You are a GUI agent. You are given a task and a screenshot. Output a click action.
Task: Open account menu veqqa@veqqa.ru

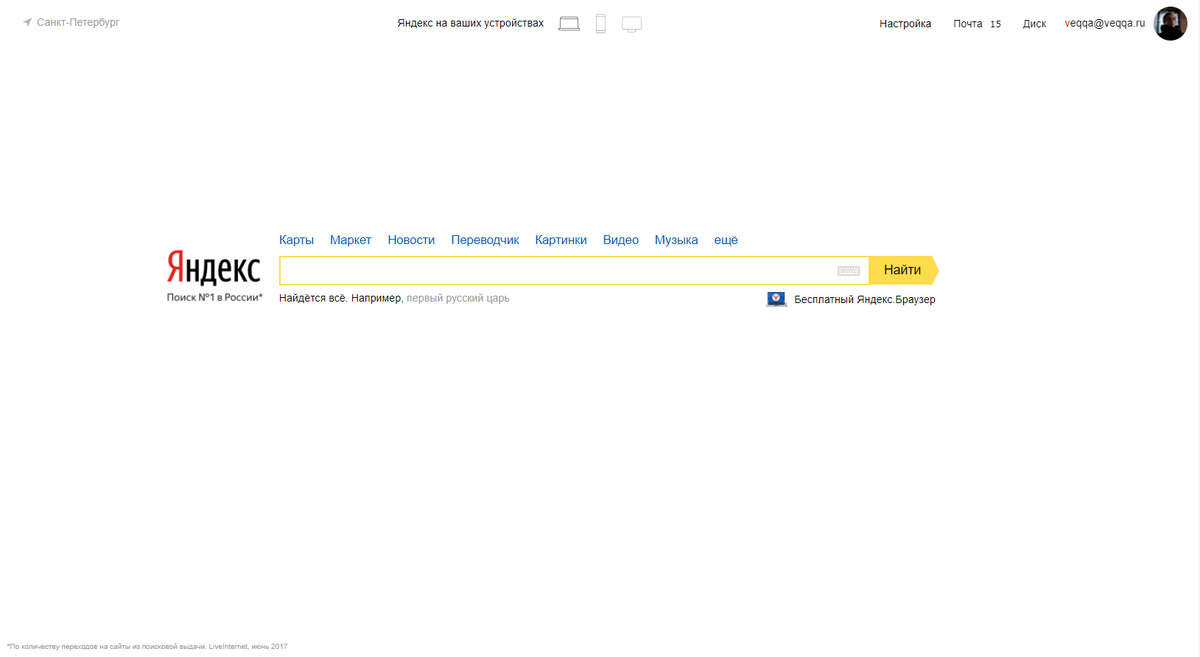[1105, 24]
